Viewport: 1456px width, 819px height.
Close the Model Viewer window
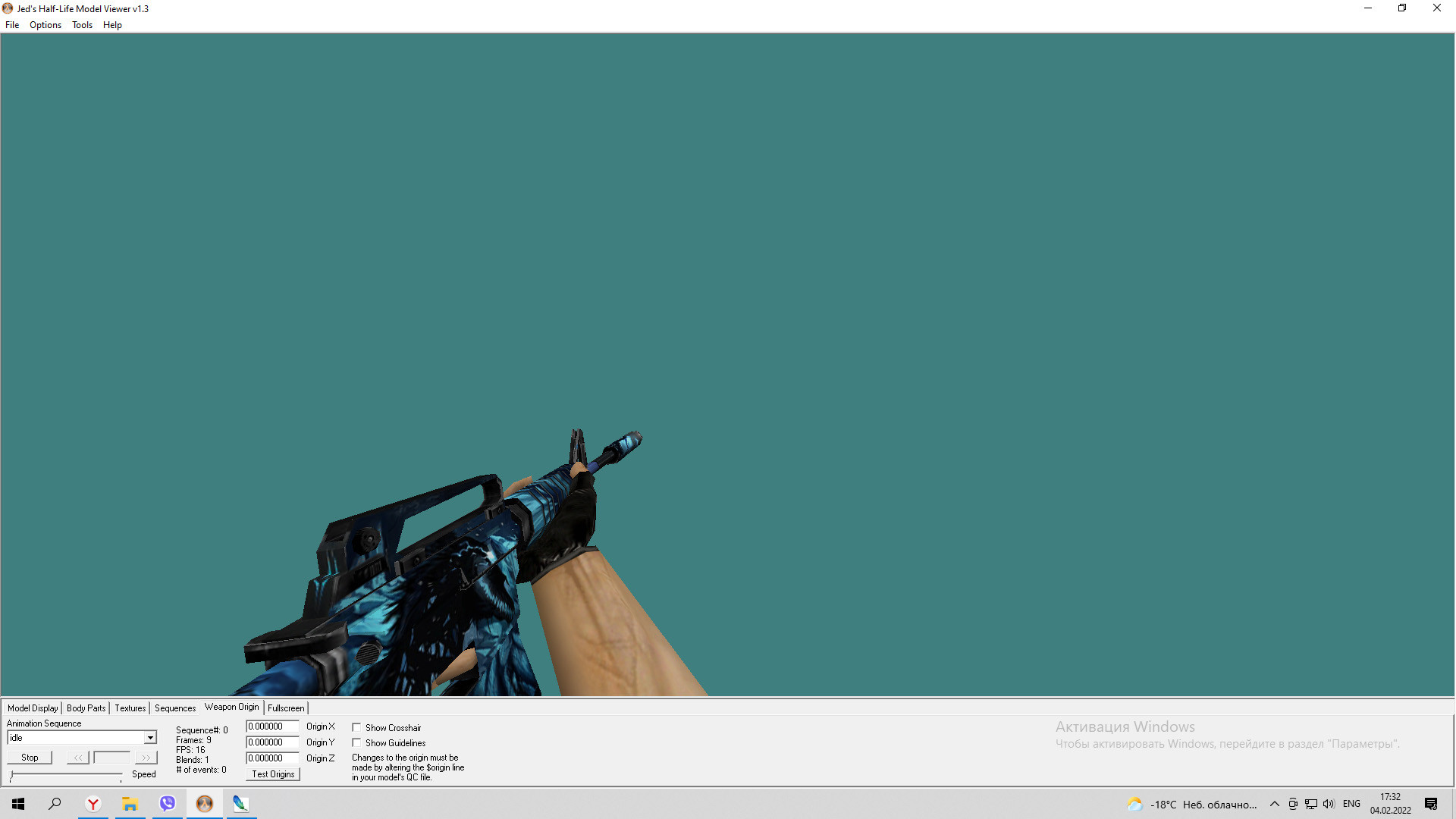(1437, 8)
